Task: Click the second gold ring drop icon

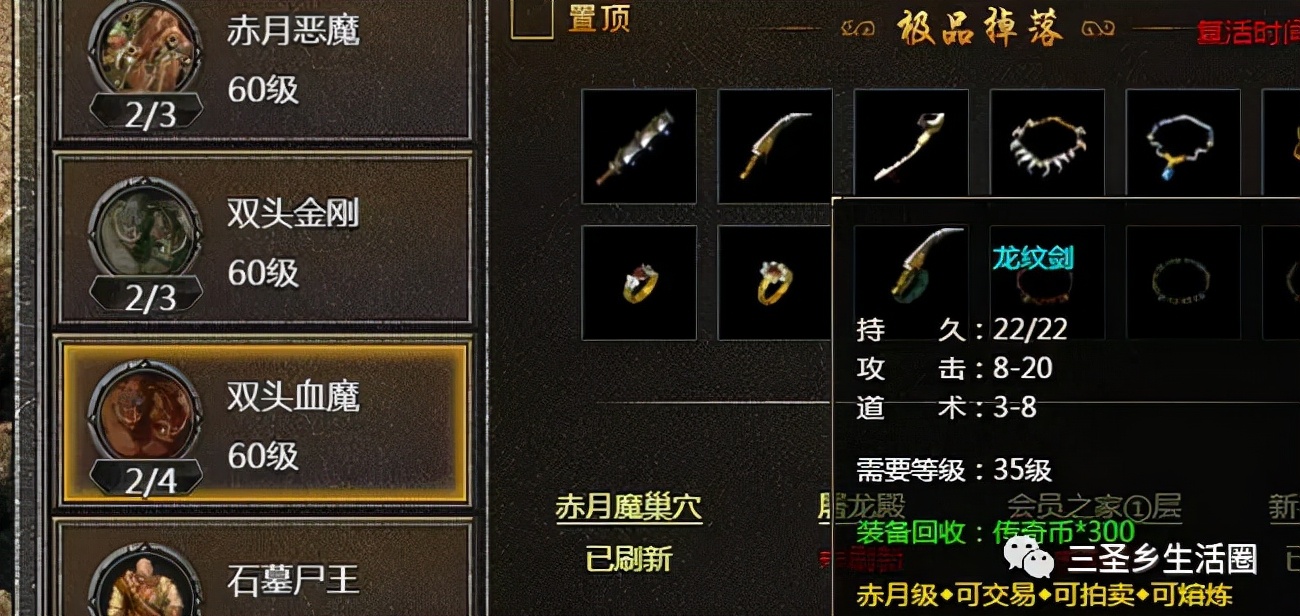Action: [x=775, y=283]
